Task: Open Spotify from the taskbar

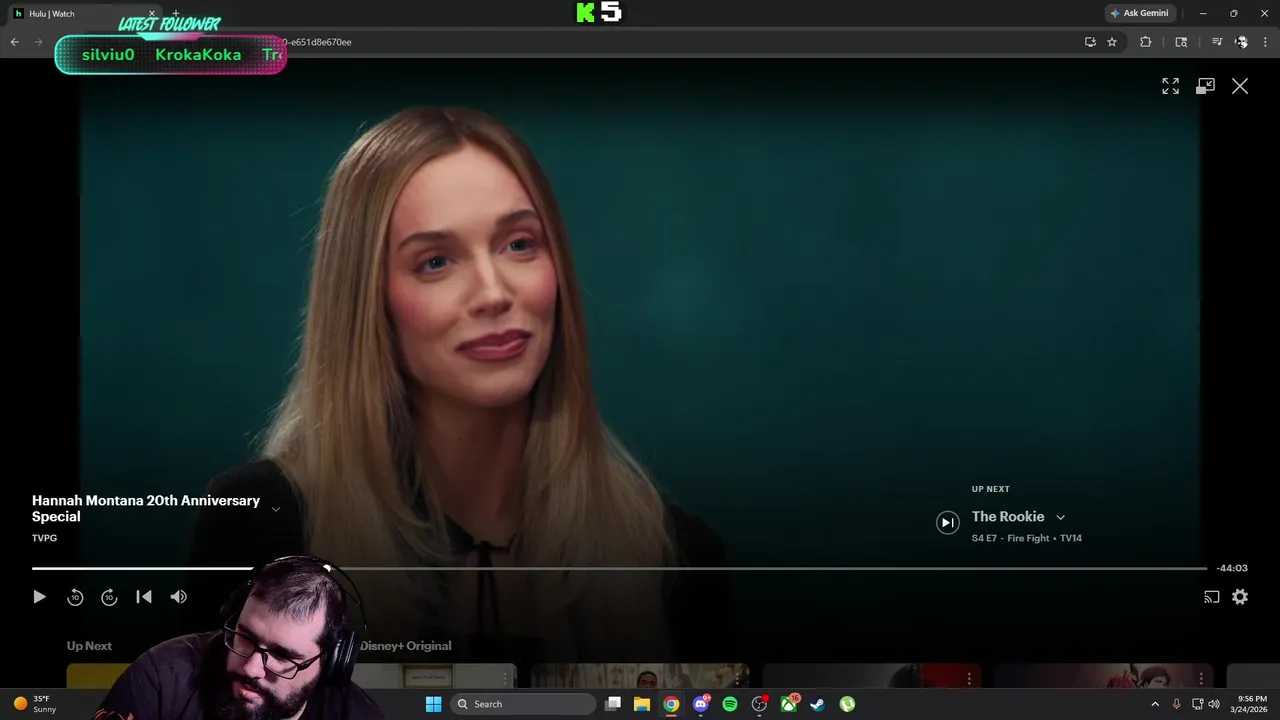Action: pyautogui.click(x=730, y=704)
